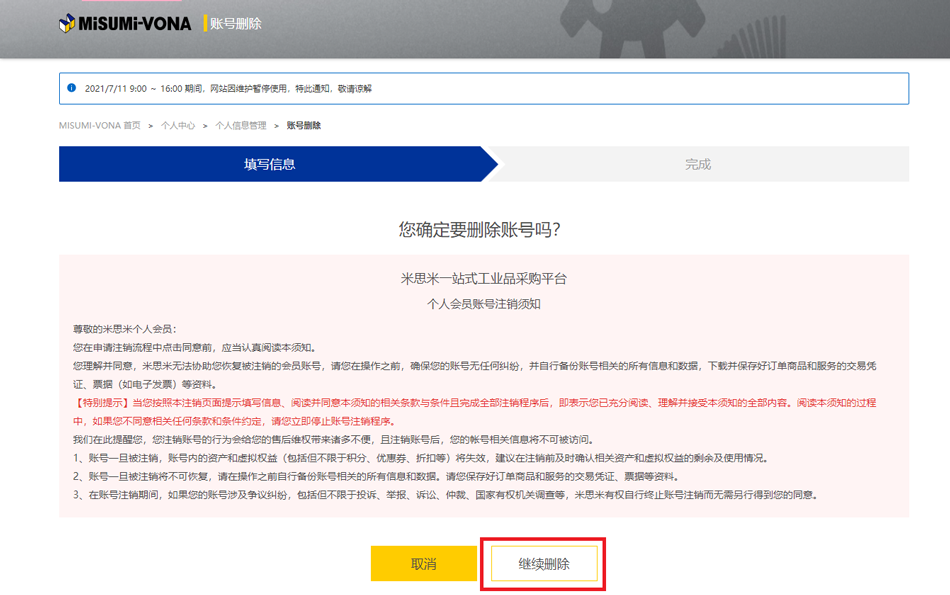Navigate to 个人信息管理 breadcrumb link
Image resolution: width=950 pixels, height=595 pixels.
pos(241,126)
